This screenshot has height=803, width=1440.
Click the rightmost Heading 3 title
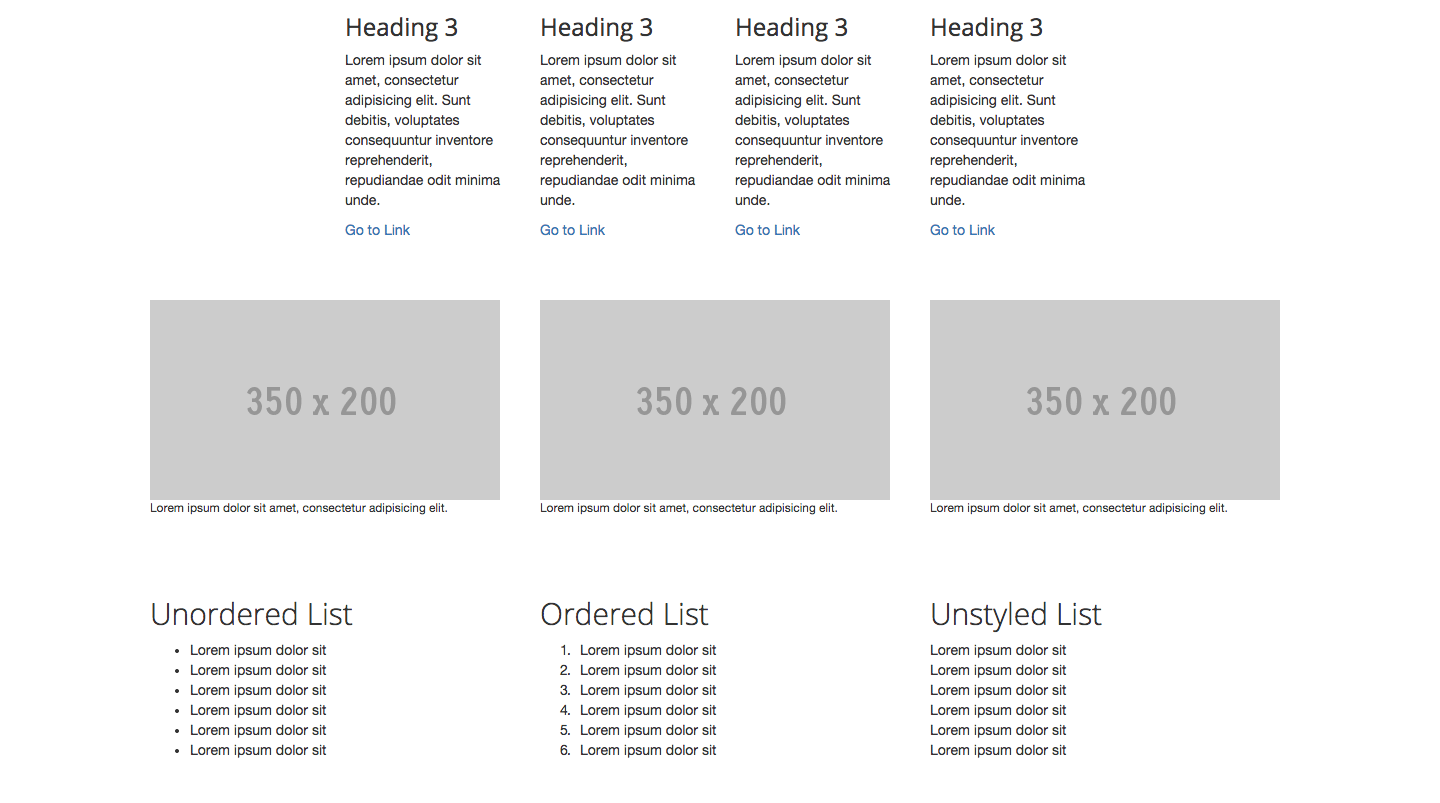(x=986, y=28)
